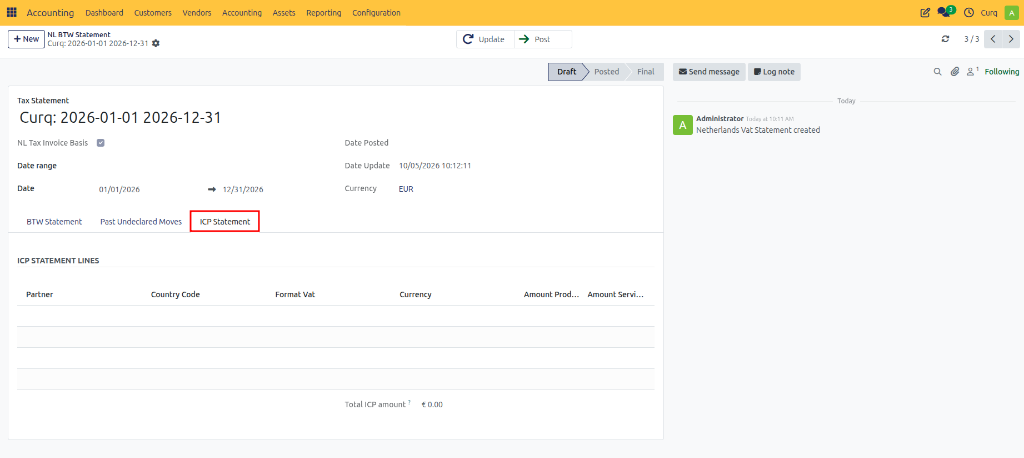
Task: Switch to the BTW Statement tab
Action: 54,221
